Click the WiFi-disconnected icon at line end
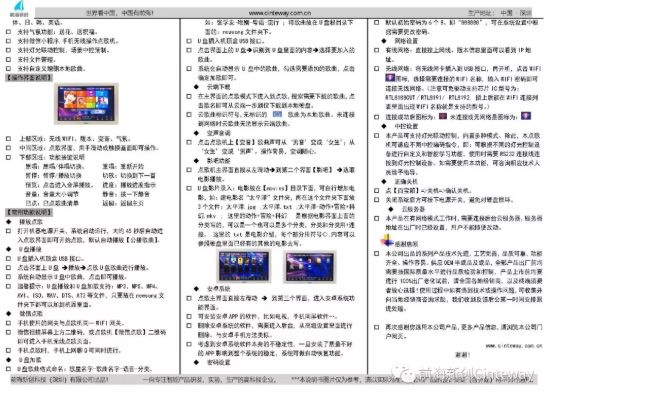The width and height of the screenshot is (645, 399). pos(526,116)
